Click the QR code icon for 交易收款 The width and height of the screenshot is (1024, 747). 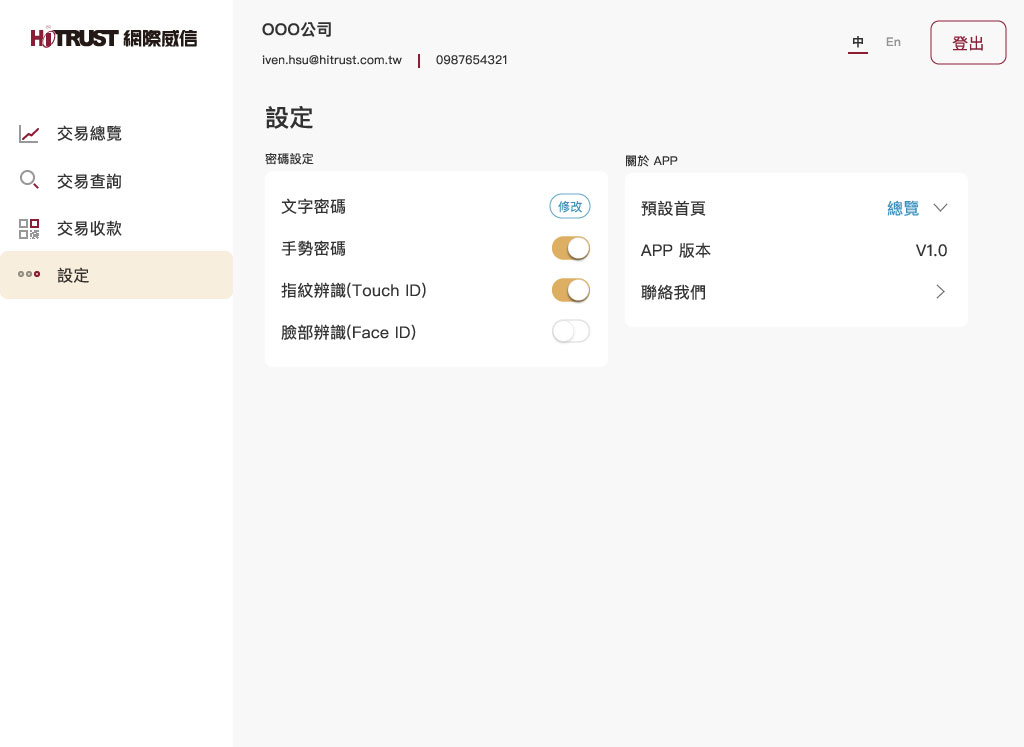pyautogui.click(x=29, y=228)
